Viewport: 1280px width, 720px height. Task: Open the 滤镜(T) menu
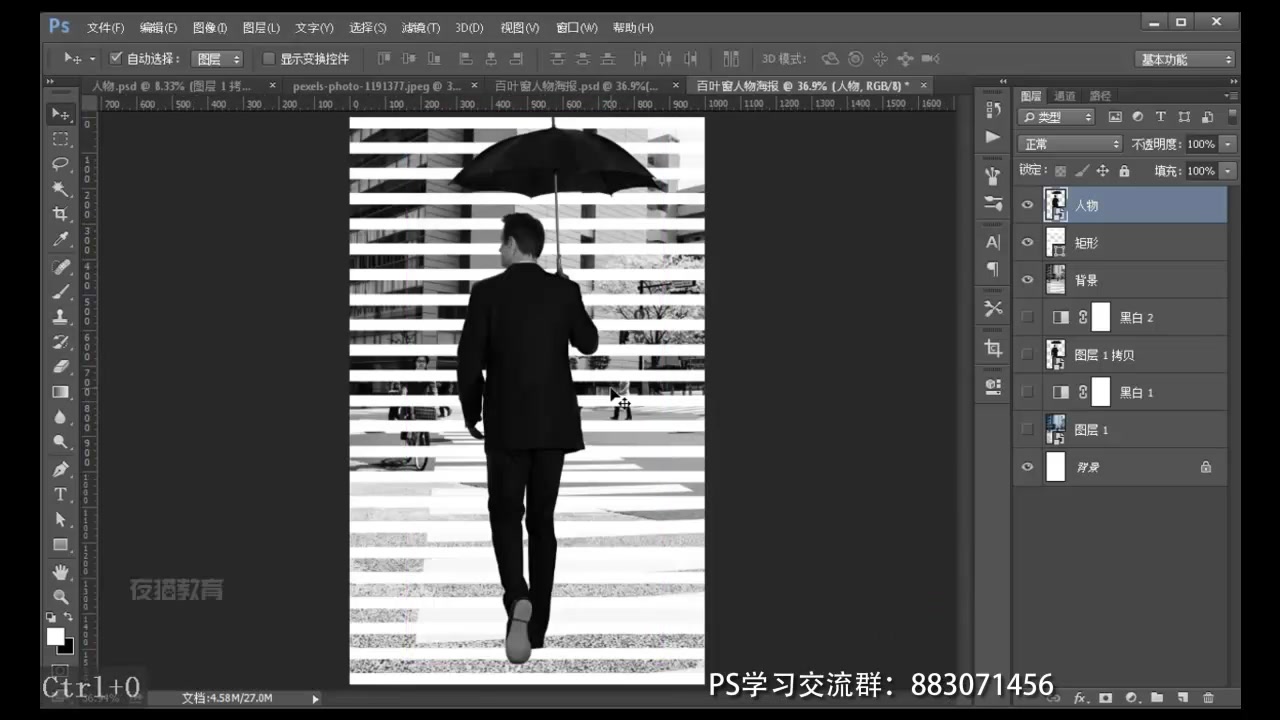420,27
